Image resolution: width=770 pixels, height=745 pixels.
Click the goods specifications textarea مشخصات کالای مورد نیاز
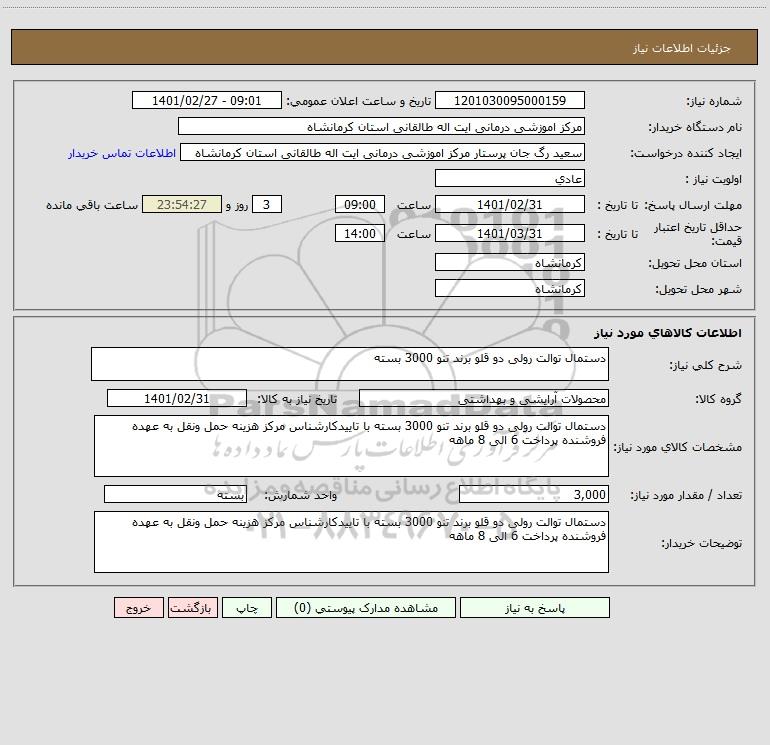point(351,446)
